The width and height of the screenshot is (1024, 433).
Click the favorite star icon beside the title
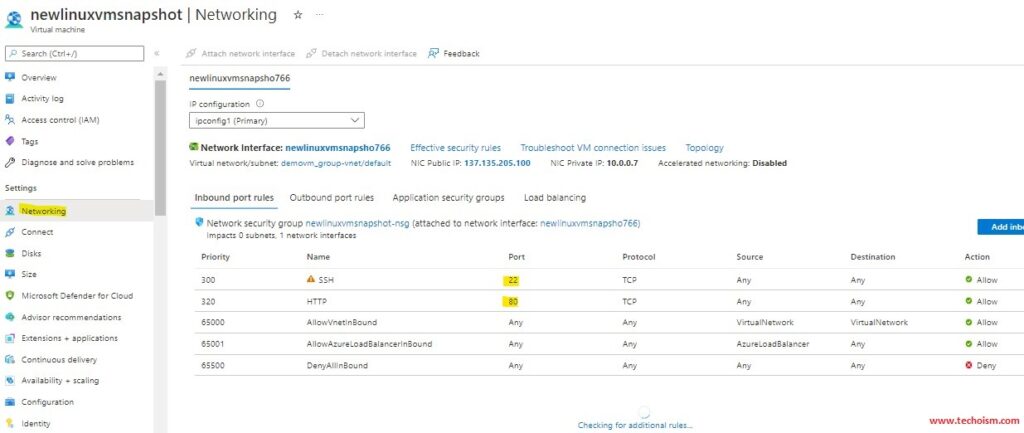pyautogui.click(x=298, y=15)
